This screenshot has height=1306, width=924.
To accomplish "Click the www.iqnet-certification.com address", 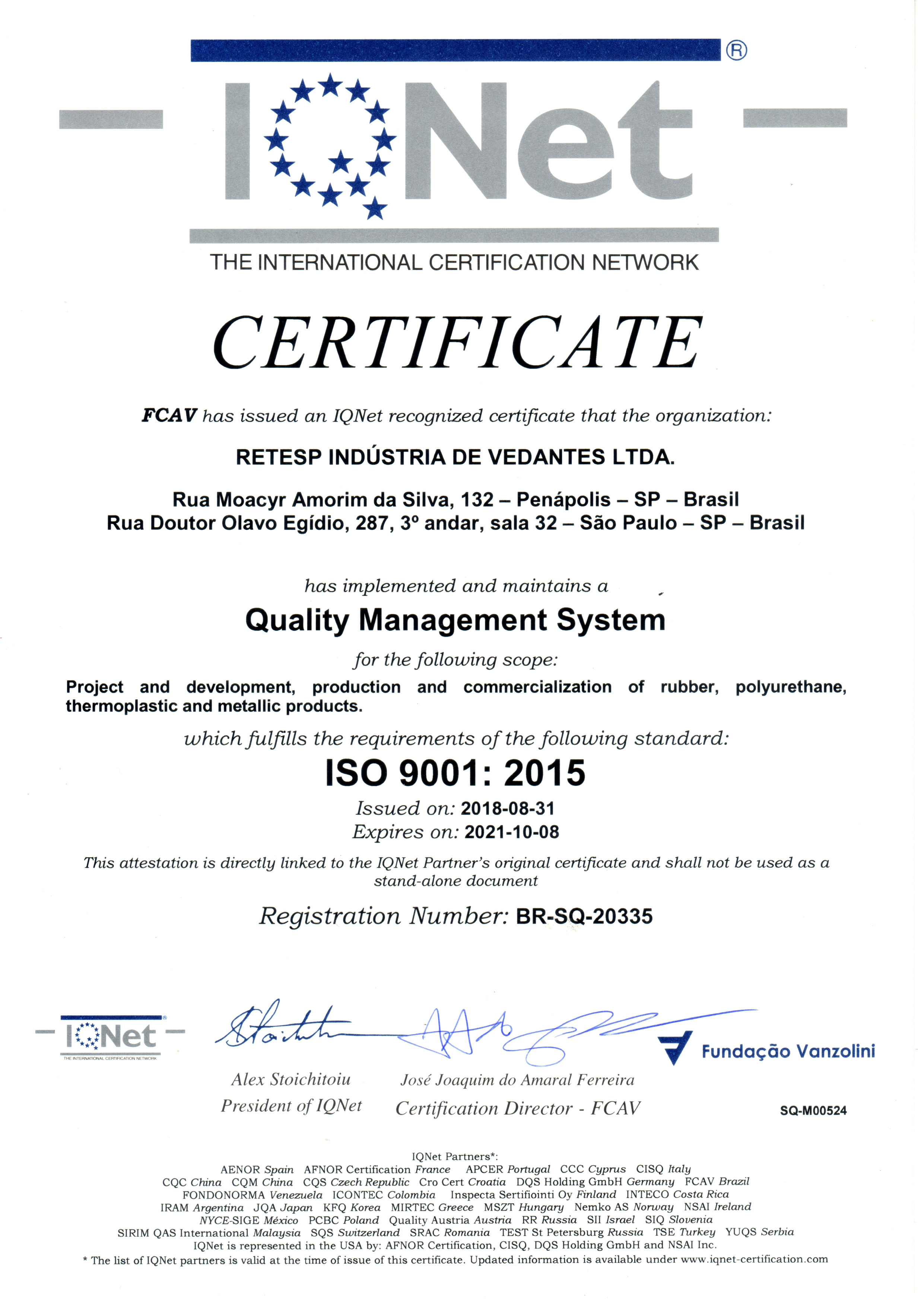I will pyautogui.click(x=754, y=1259).
